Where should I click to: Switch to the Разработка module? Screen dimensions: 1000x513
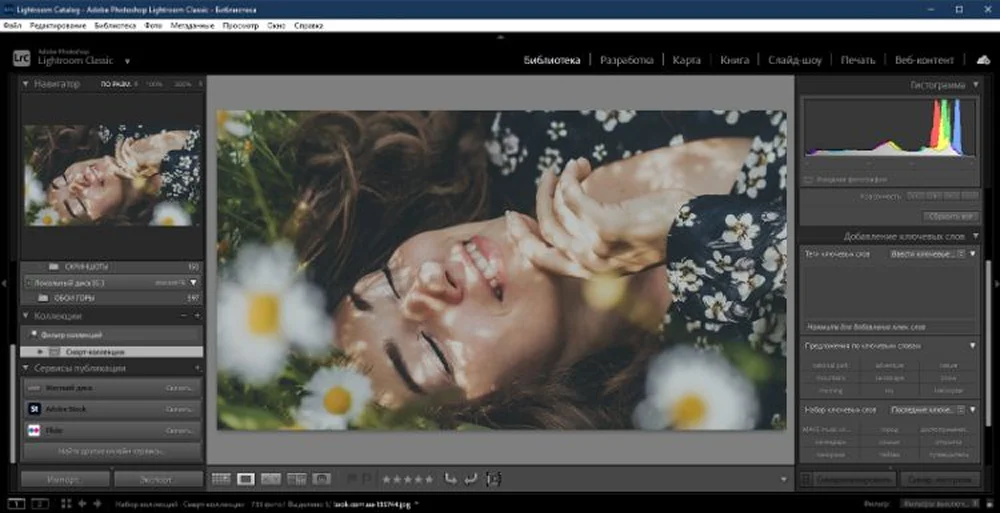626,60
